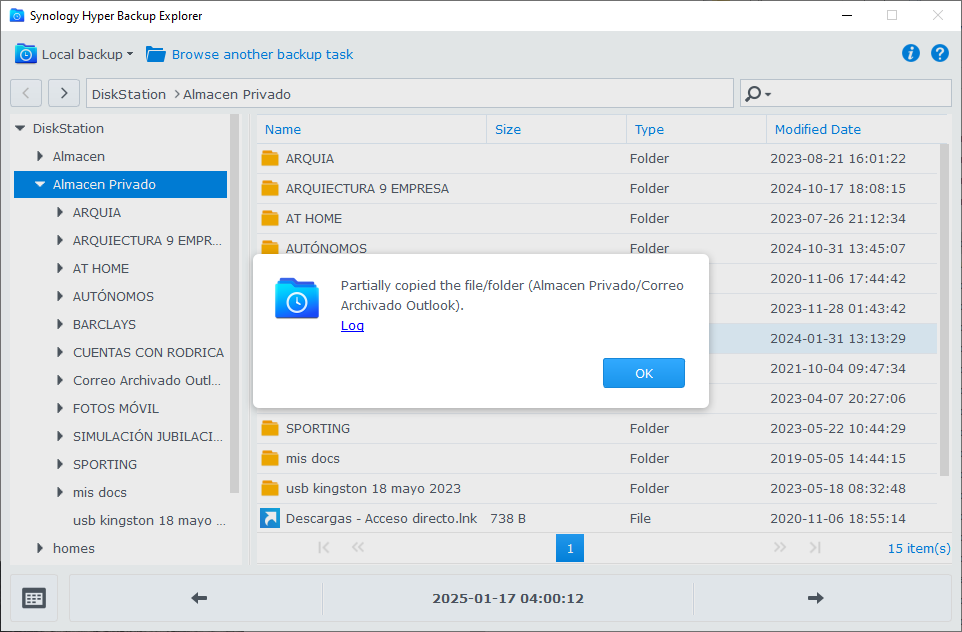Click inside the search input field
Viewport: 962px width, 632px height.
pyautogui.click(x=859, y=93)
